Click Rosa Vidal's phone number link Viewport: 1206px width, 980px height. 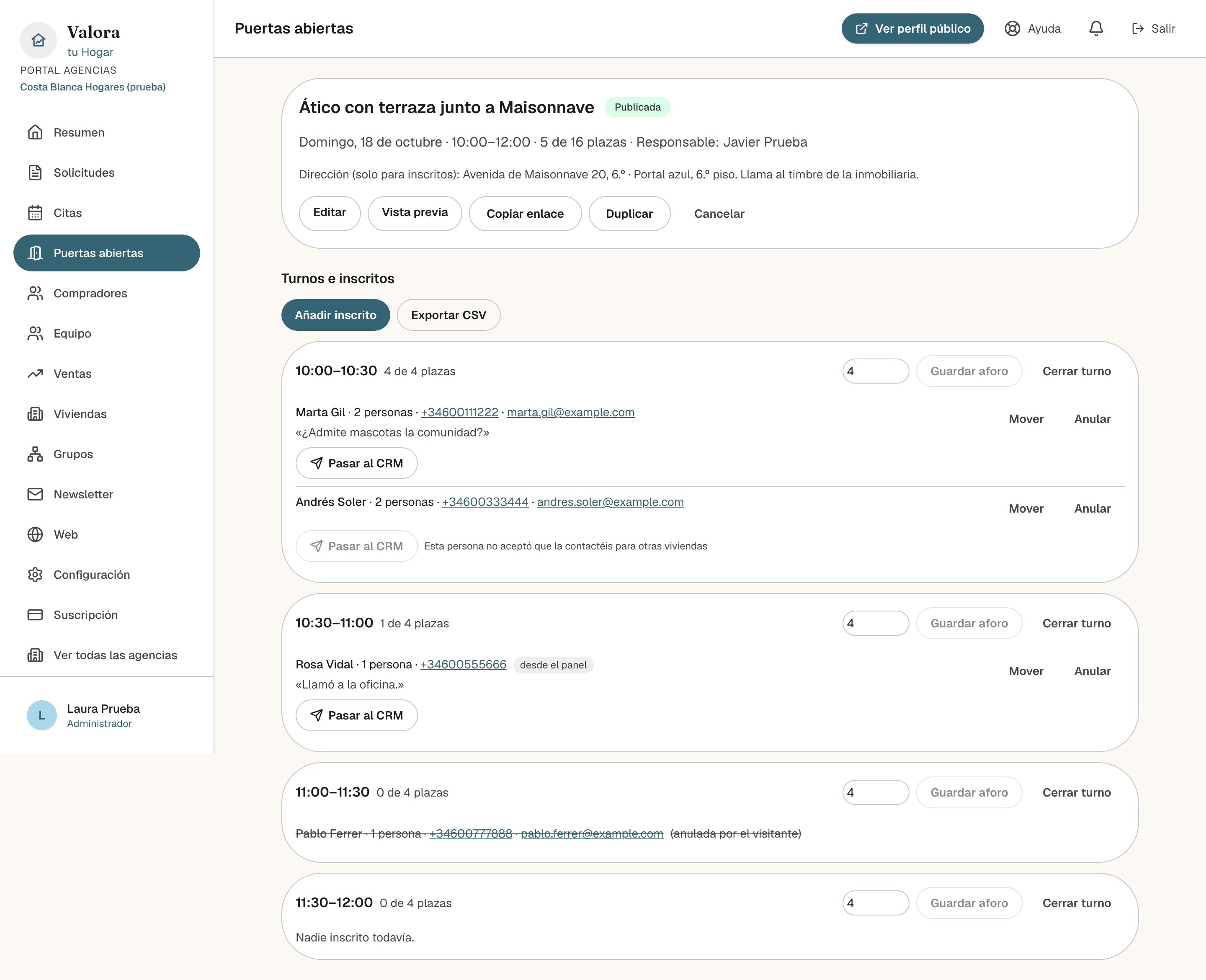(463, 665)
